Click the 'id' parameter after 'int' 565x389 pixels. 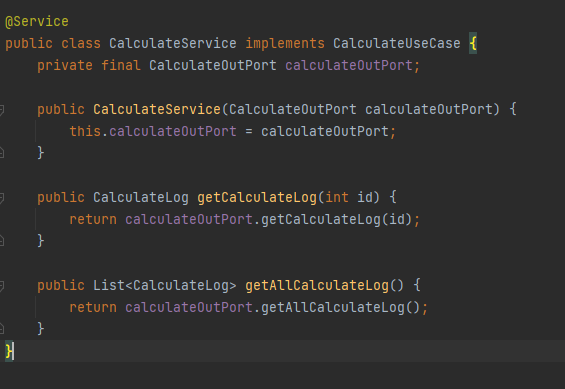(365, 197)
